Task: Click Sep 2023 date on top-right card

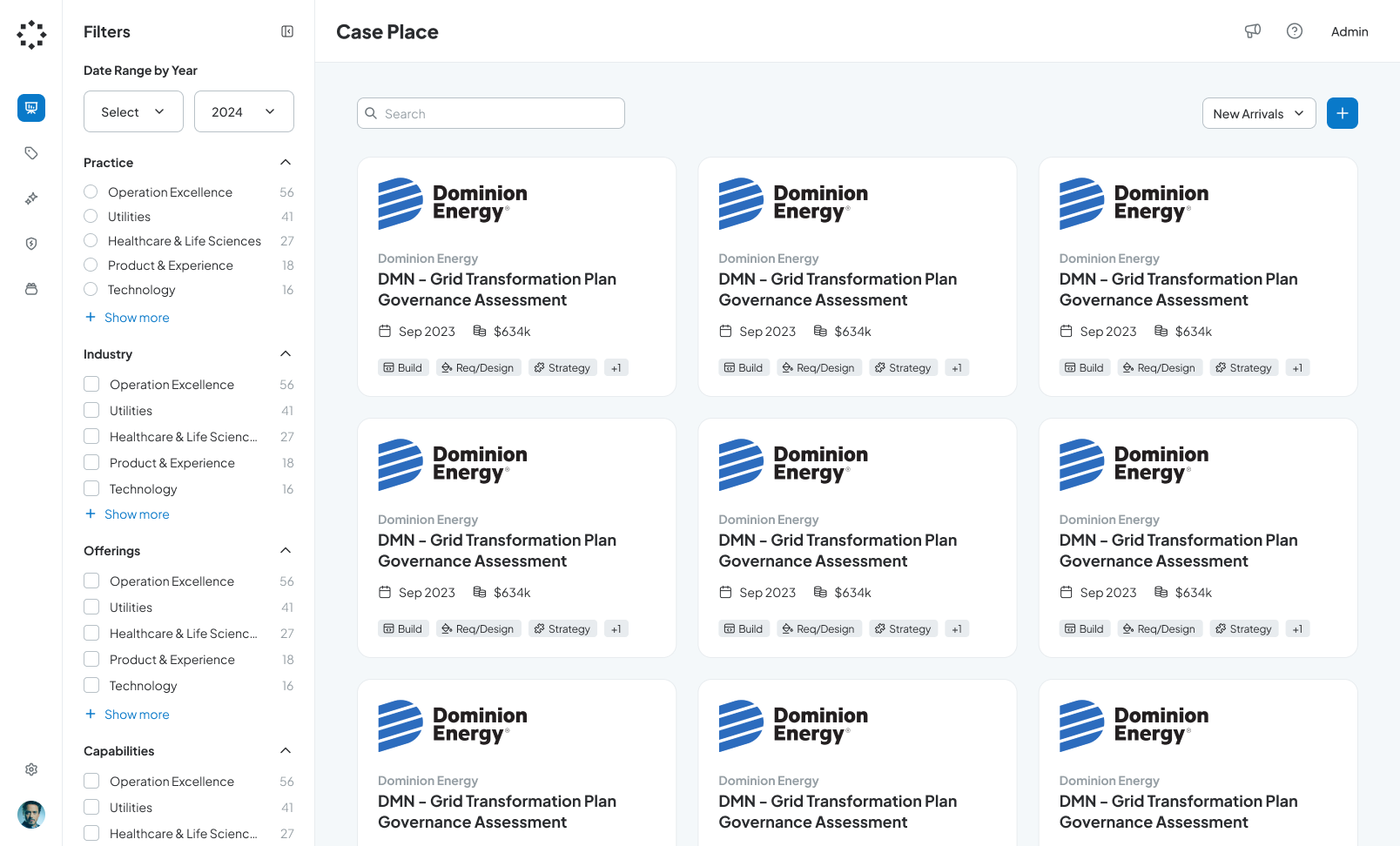Action: click(x=1108, y=331)
